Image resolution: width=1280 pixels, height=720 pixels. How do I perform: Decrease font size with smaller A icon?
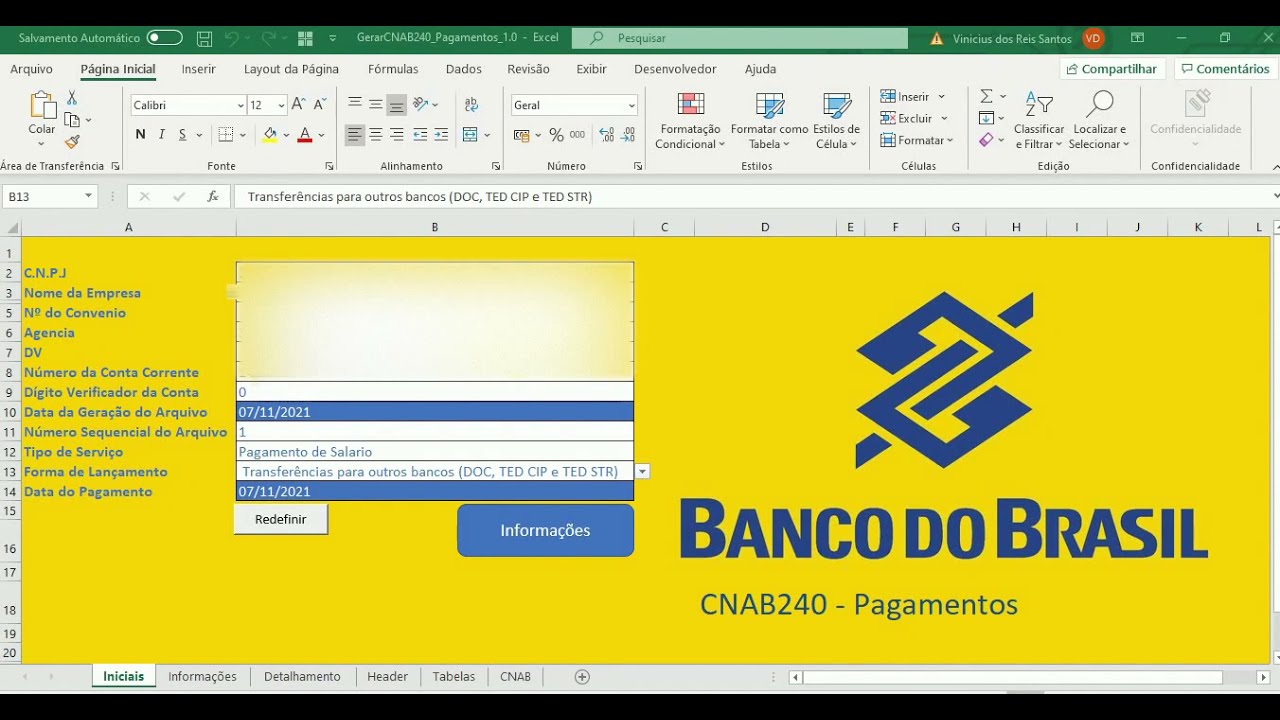[320, 104]
